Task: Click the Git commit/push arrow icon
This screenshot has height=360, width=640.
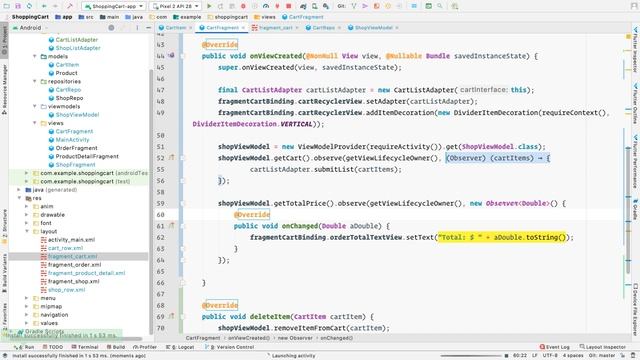Action: click(x=365, y=6)
